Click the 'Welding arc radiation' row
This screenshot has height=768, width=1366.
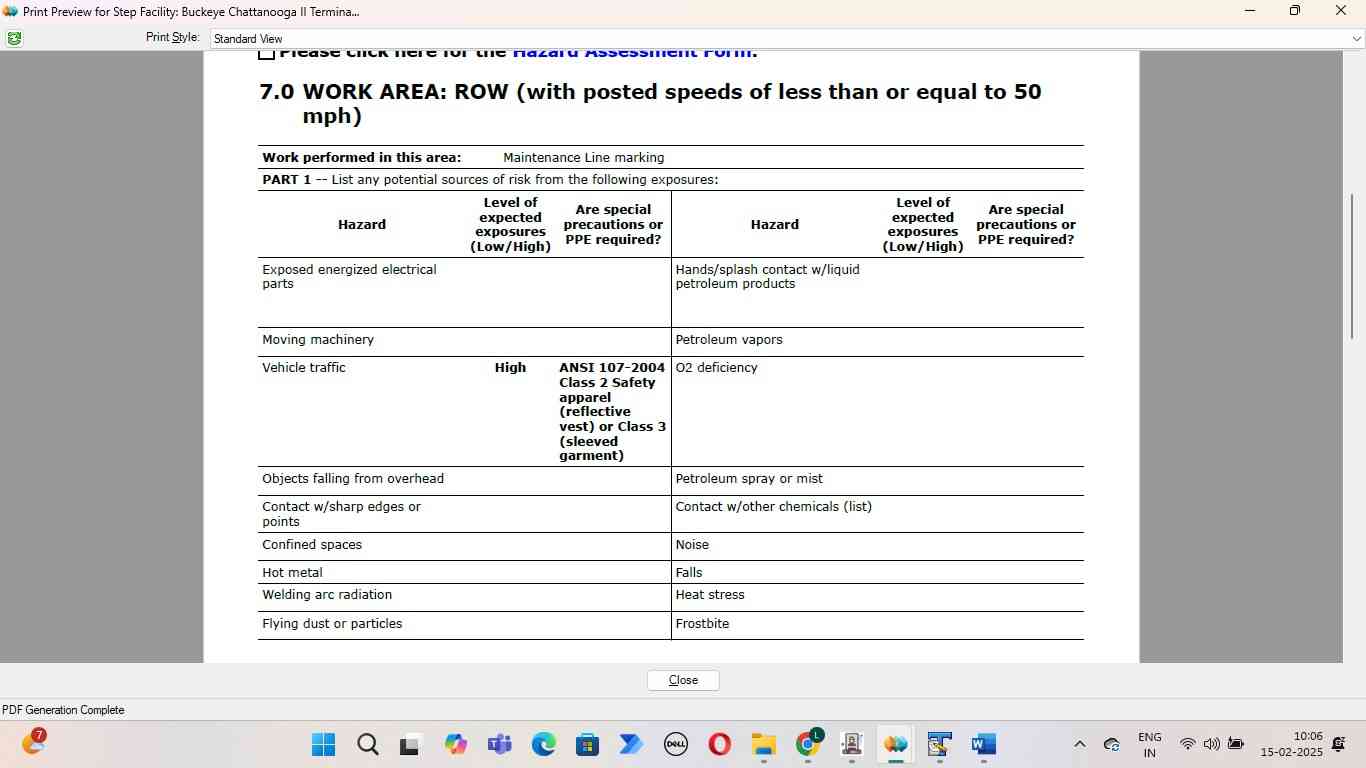[327, 595]
